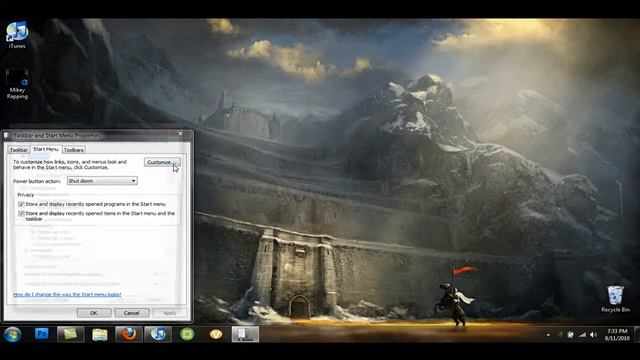The height and width of the screenshot is (360, 640).
Task: Click the Show Desktop strip
Action: pos(637,334)
